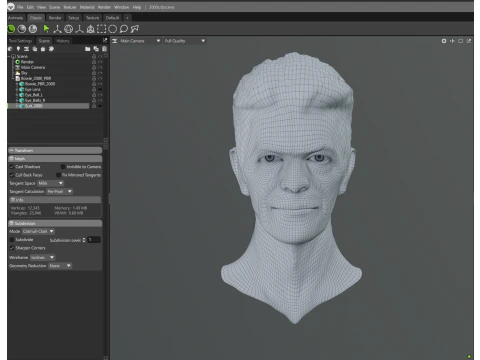
Task: Click the first sphere icon in Scene panel toolbar
Action: (x=10, y=49)
